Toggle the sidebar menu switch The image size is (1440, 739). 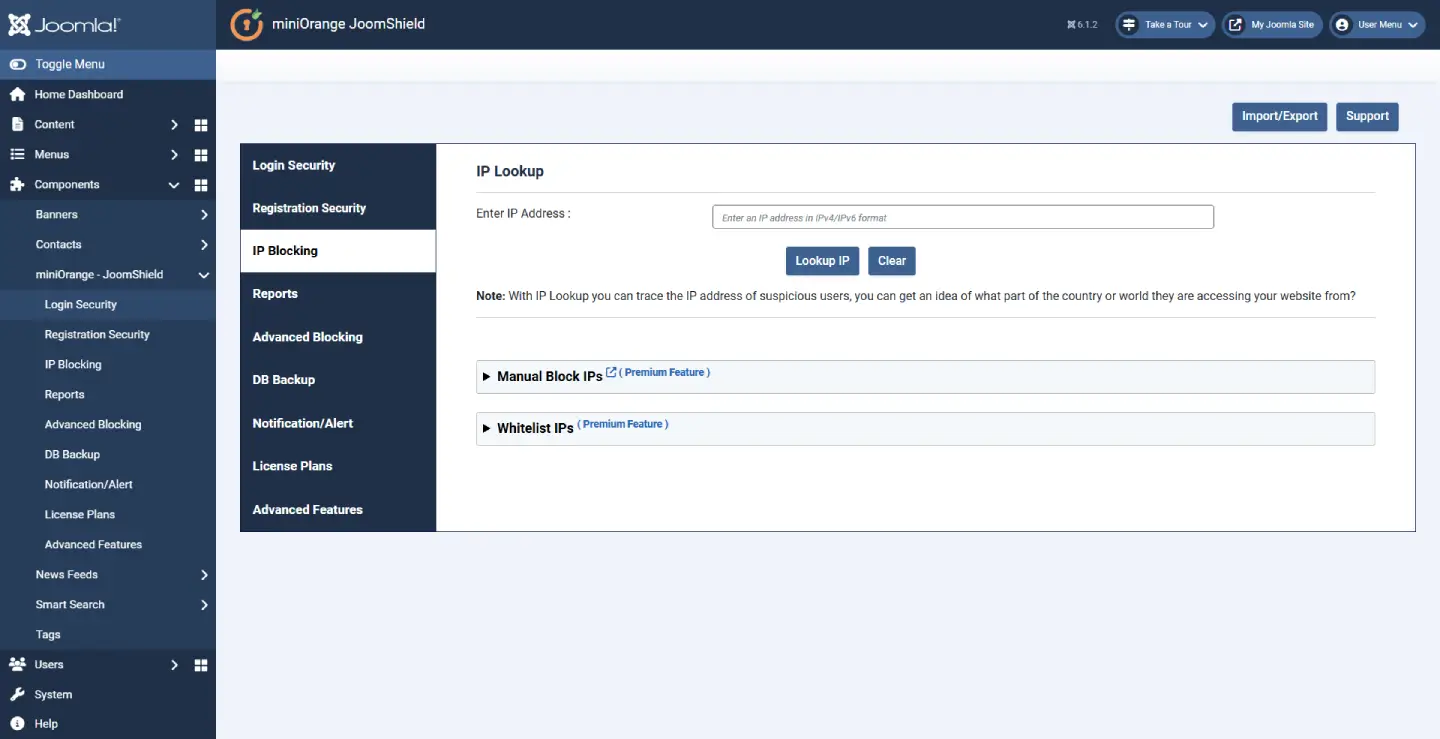17,64
